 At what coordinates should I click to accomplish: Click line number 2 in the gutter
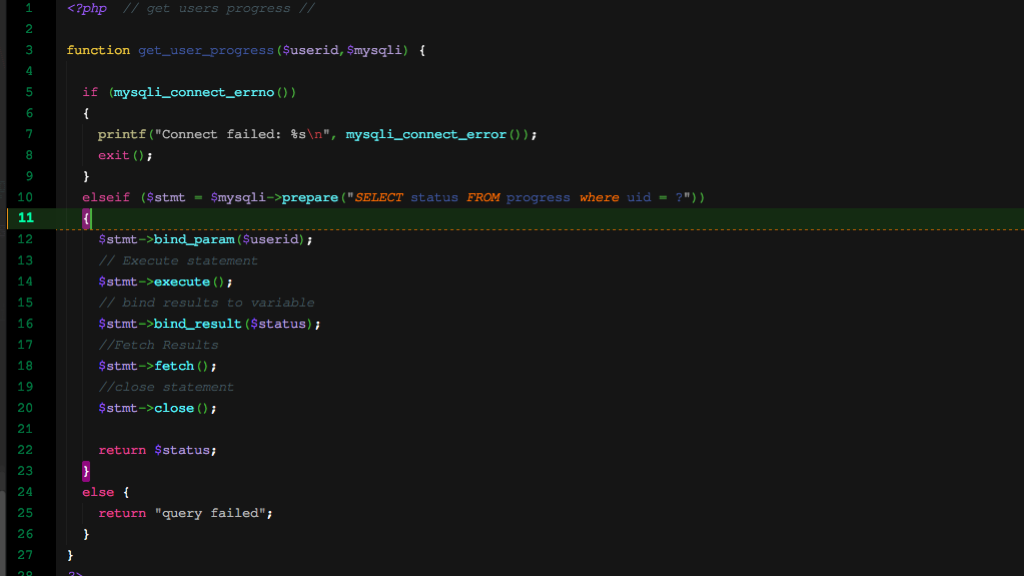point(29,29)
